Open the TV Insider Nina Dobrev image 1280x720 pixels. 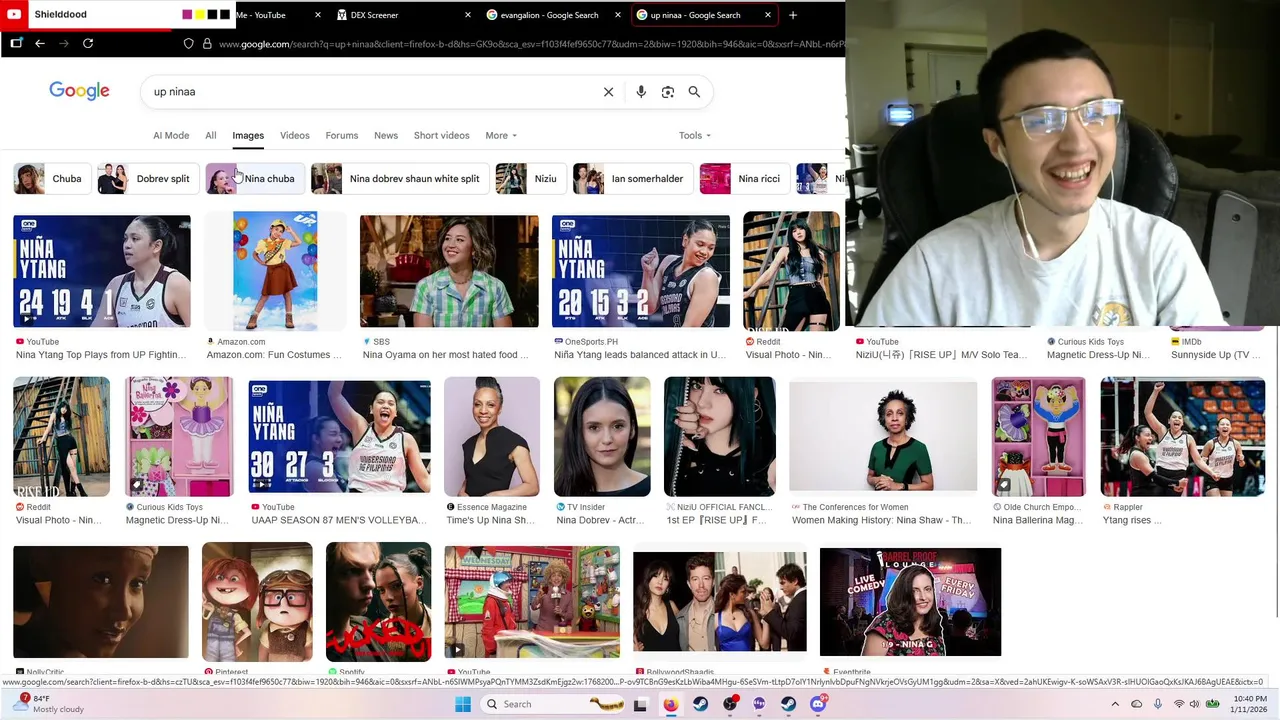602,436
